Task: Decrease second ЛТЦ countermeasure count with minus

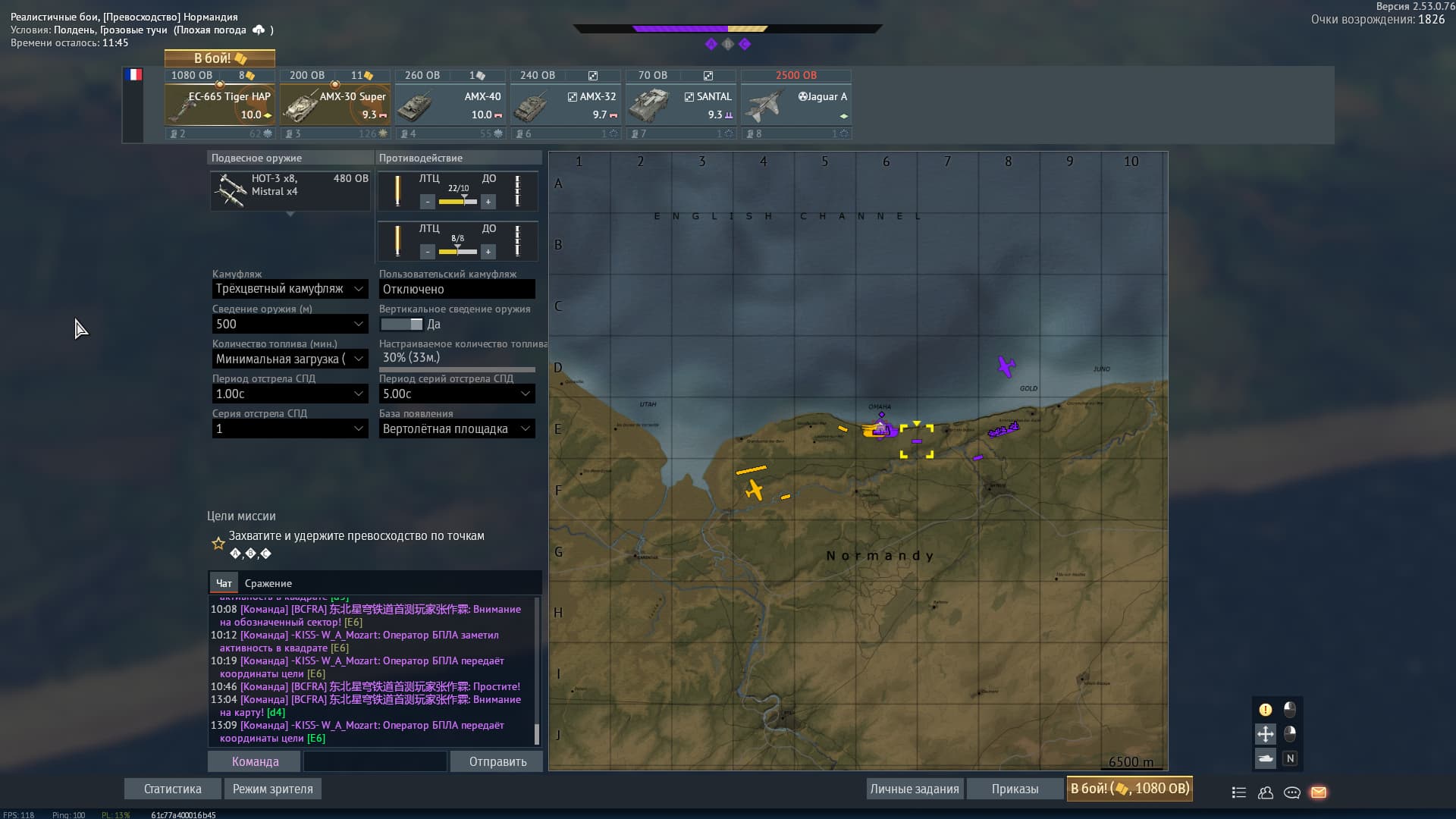Action: pyautogui.click(x=428, y=252)
